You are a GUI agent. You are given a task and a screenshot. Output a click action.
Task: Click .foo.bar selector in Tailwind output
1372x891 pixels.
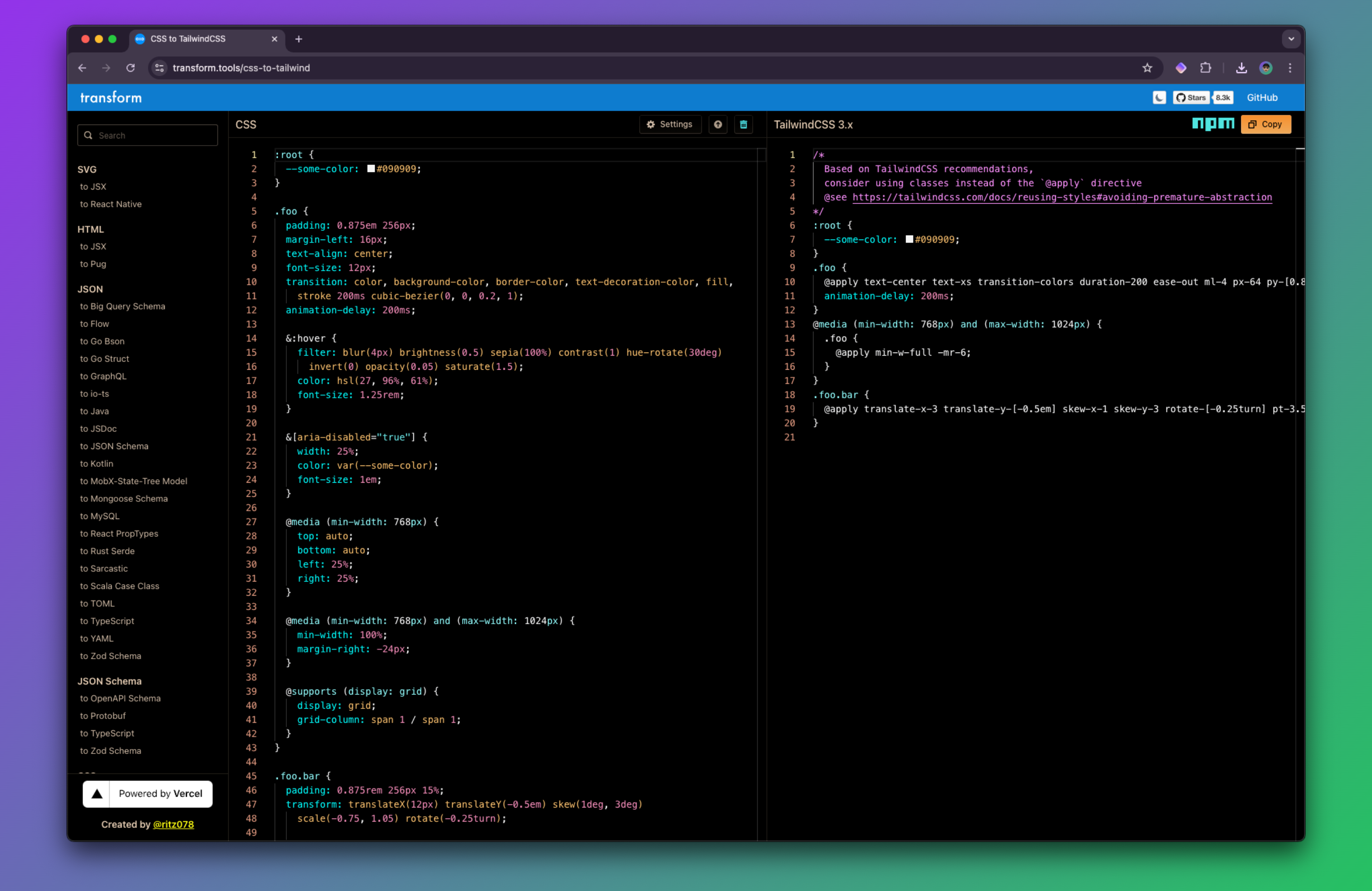coord(835,395)
